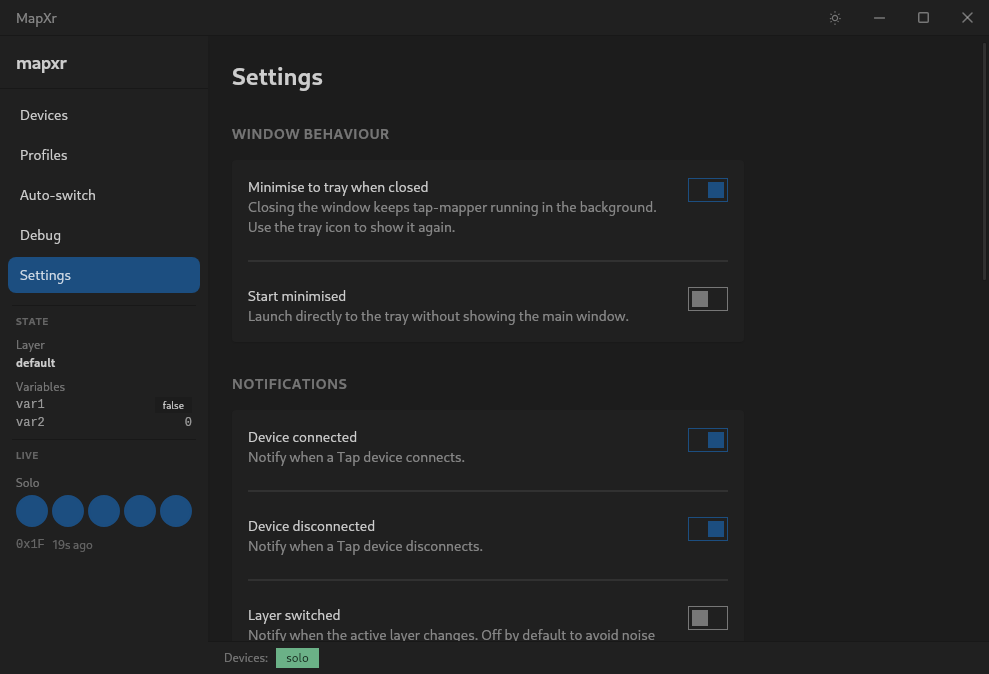Toggle the light/dark theme sun icon
The width and height of the screenshot is (989, 674).
click(835, 18)
